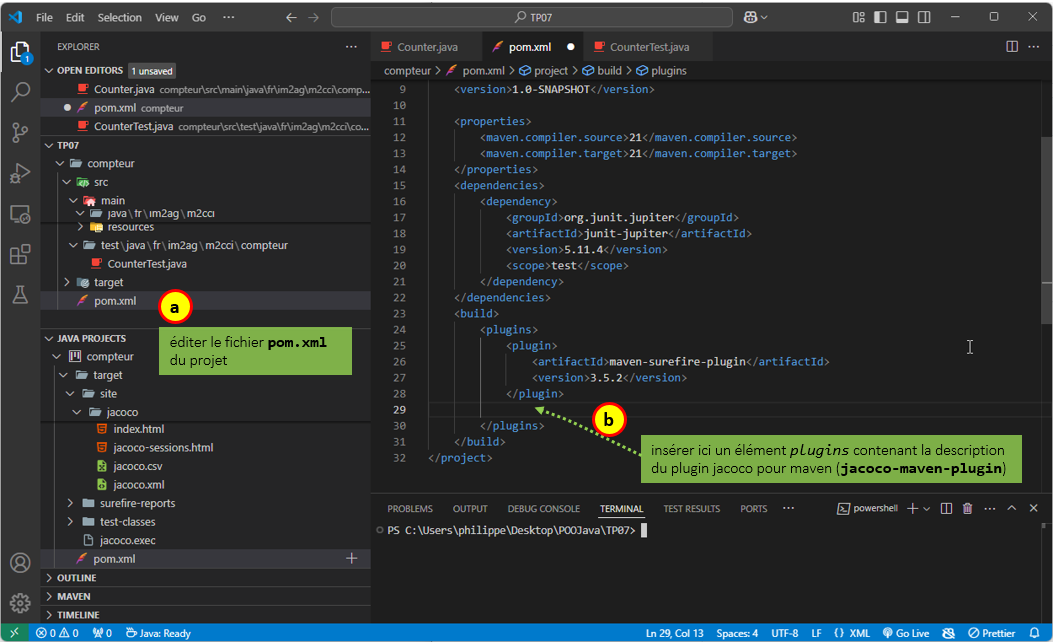Expand the OUTLINE section
This screenshot has width=1053, height=643.
pos(77,578)
